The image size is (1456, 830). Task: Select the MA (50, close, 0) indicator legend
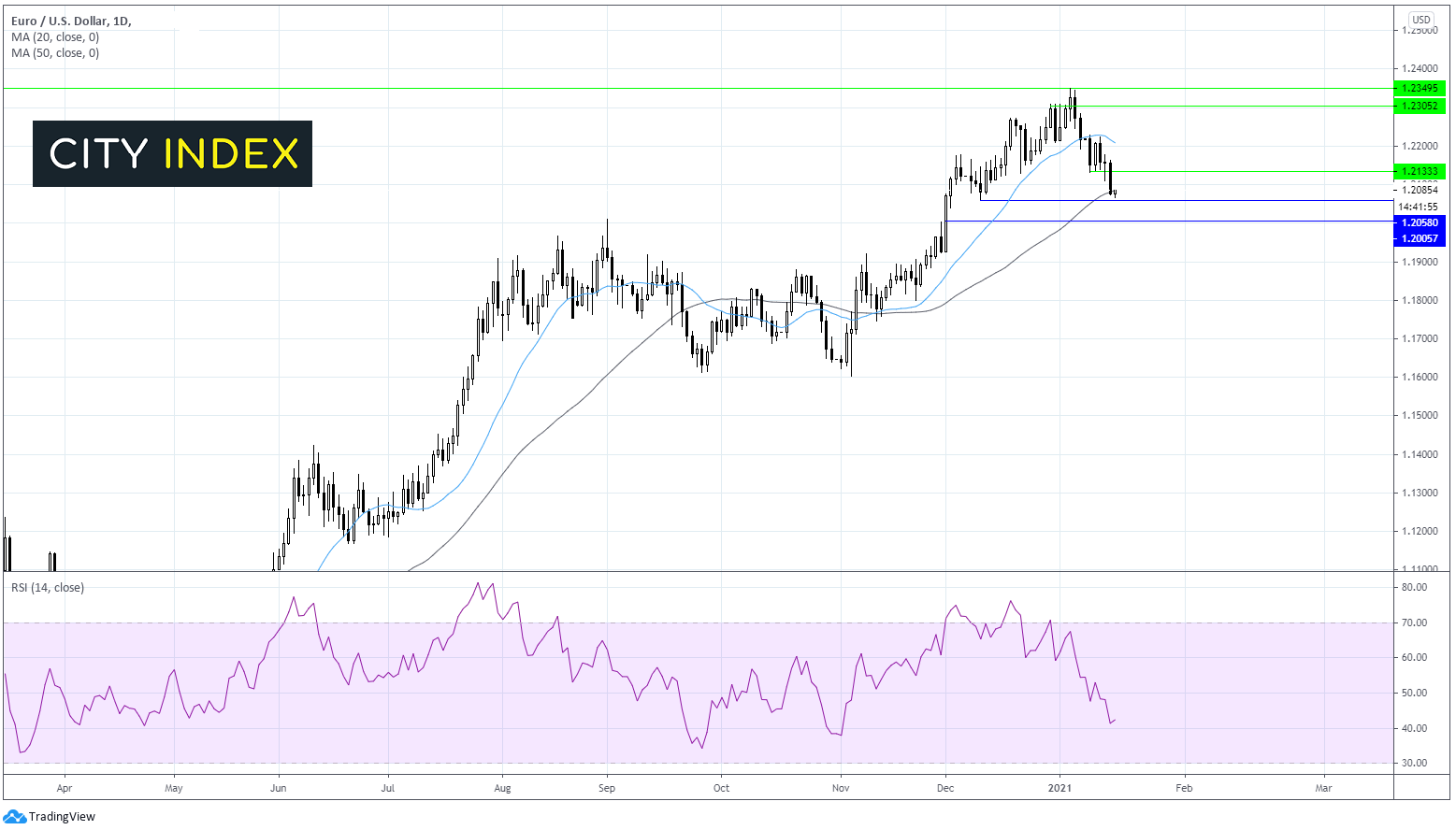pyautogui.click(x=55, y=53)
